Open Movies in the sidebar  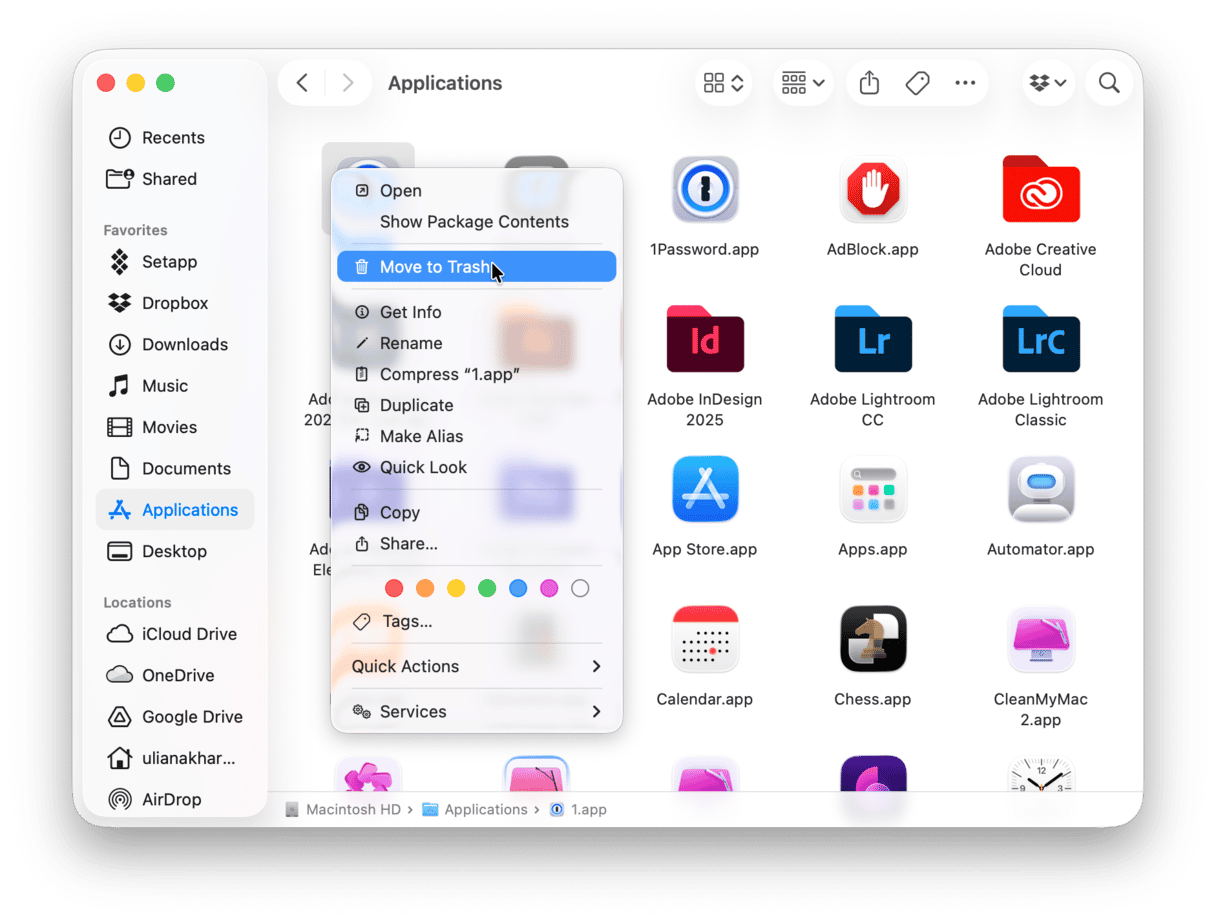pos(175,427)
